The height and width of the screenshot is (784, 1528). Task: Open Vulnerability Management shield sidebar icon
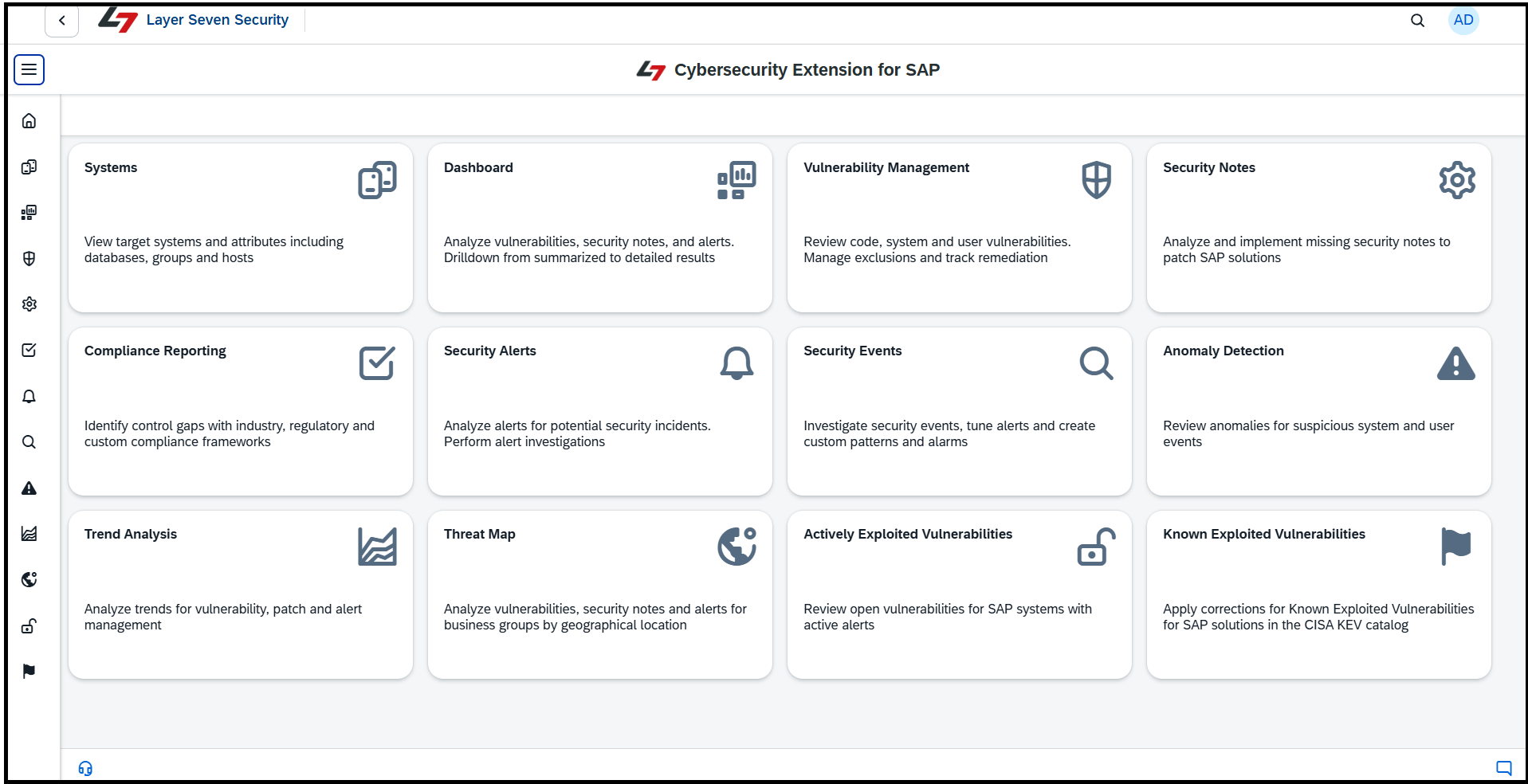tap(29, 259)
